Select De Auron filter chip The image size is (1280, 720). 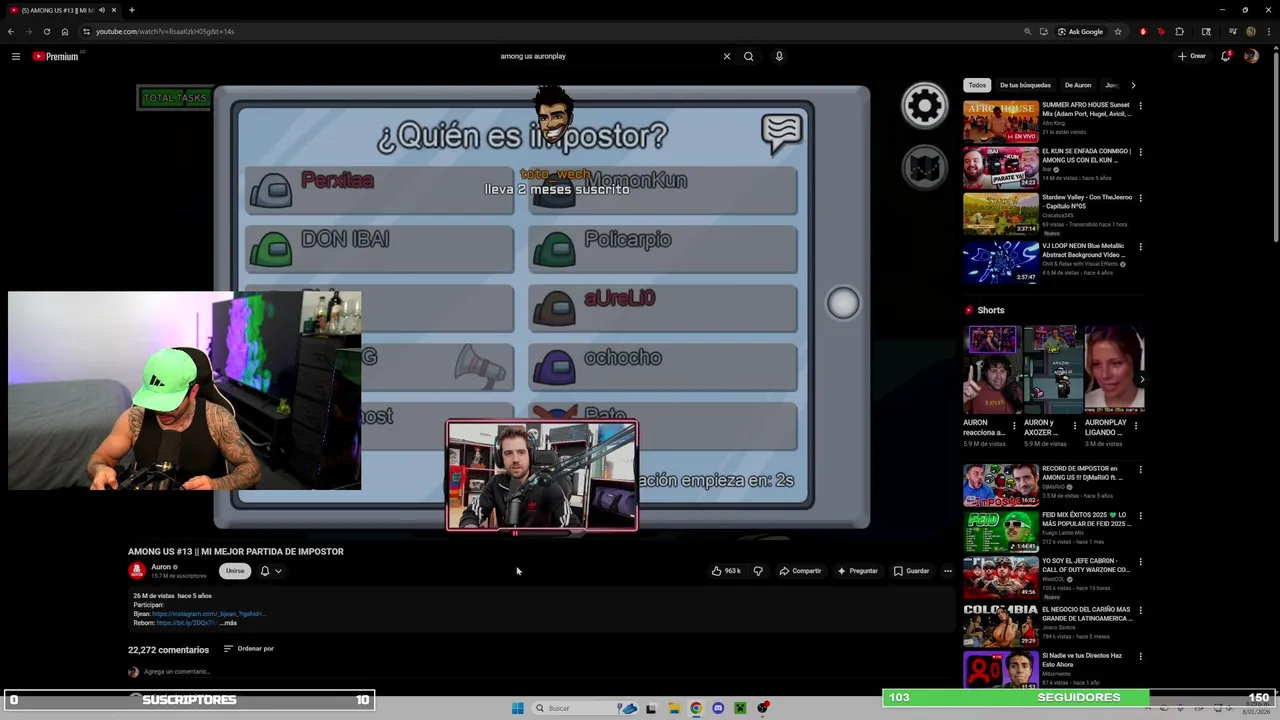(1077, 85)
